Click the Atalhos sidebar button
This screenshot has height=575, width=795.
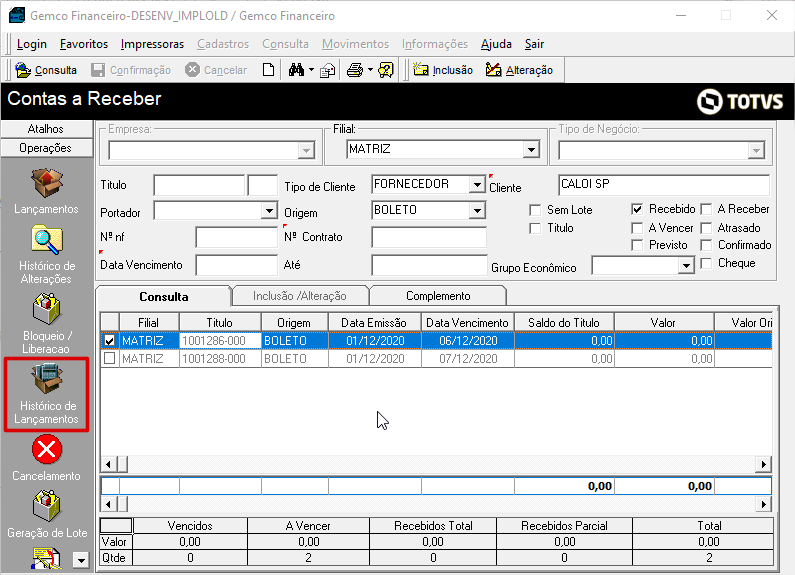[46, 129]
